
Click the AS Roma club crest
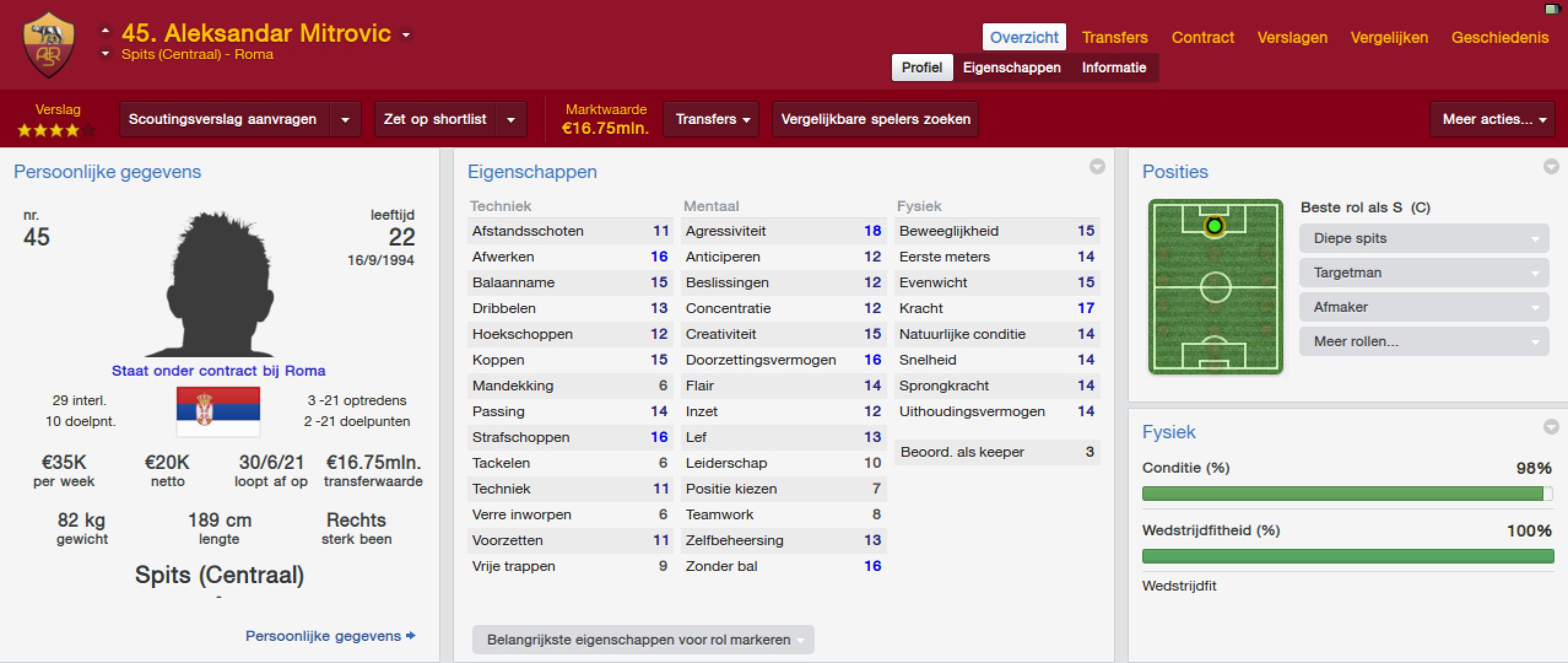[49, 45]
